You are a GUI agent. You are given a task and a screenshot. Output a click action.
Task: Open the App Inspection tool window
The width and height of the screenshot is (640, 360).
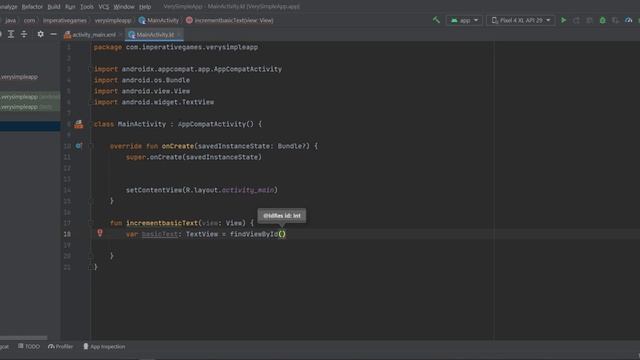tap(104, 347)
